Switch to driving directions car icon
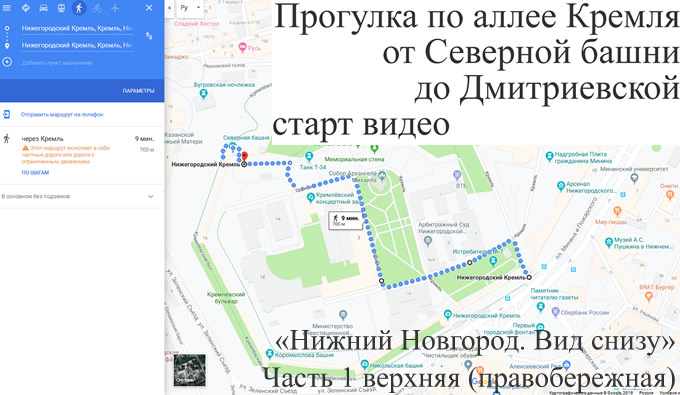The height and width of the screenshot is (395, 680). (43, 8)
